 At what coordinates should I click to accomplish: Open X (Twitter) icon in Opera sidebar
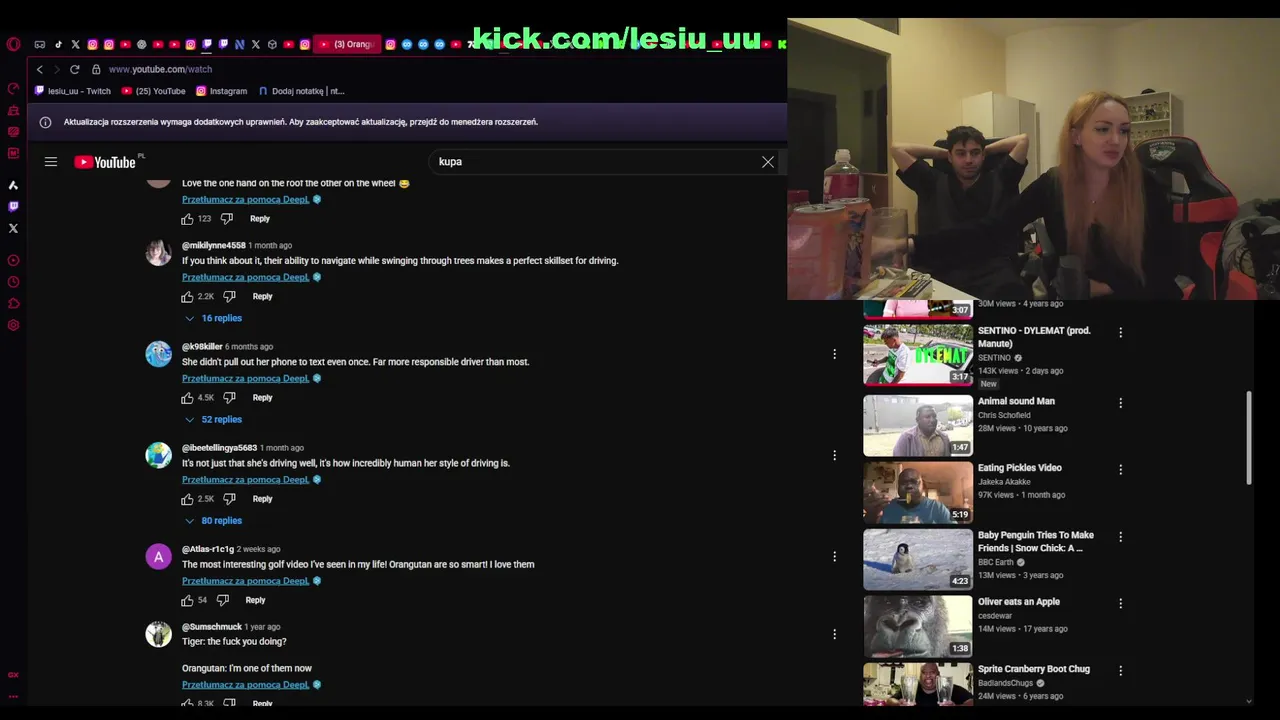(13, 229)
